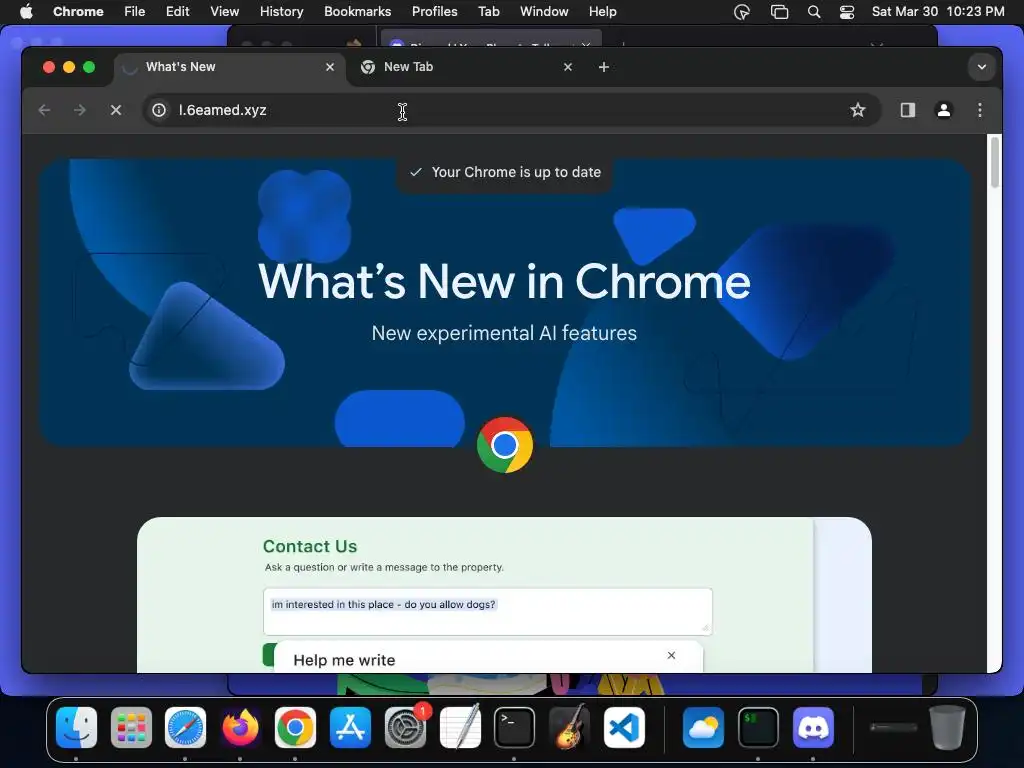Open Visual Studio Code from the dock
The height and width of the screenshot is (768, 1024).
click(624, 727)
